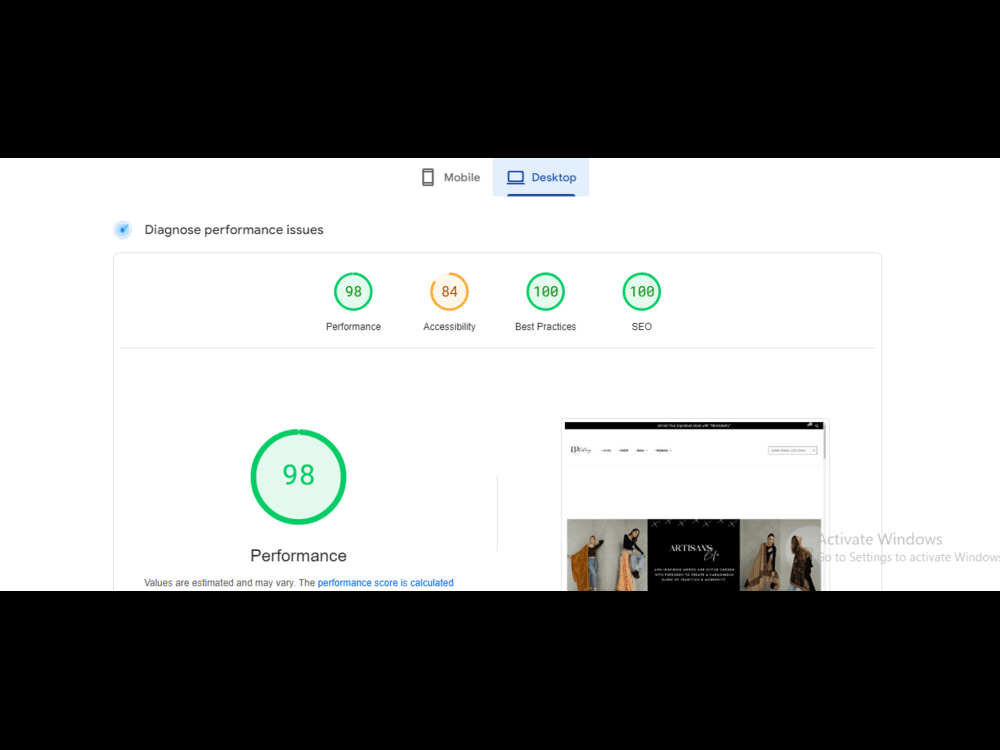This screenshot has height=750, width=1000.
Task: Switch to the Mobile tab
Action: point(450,177)
